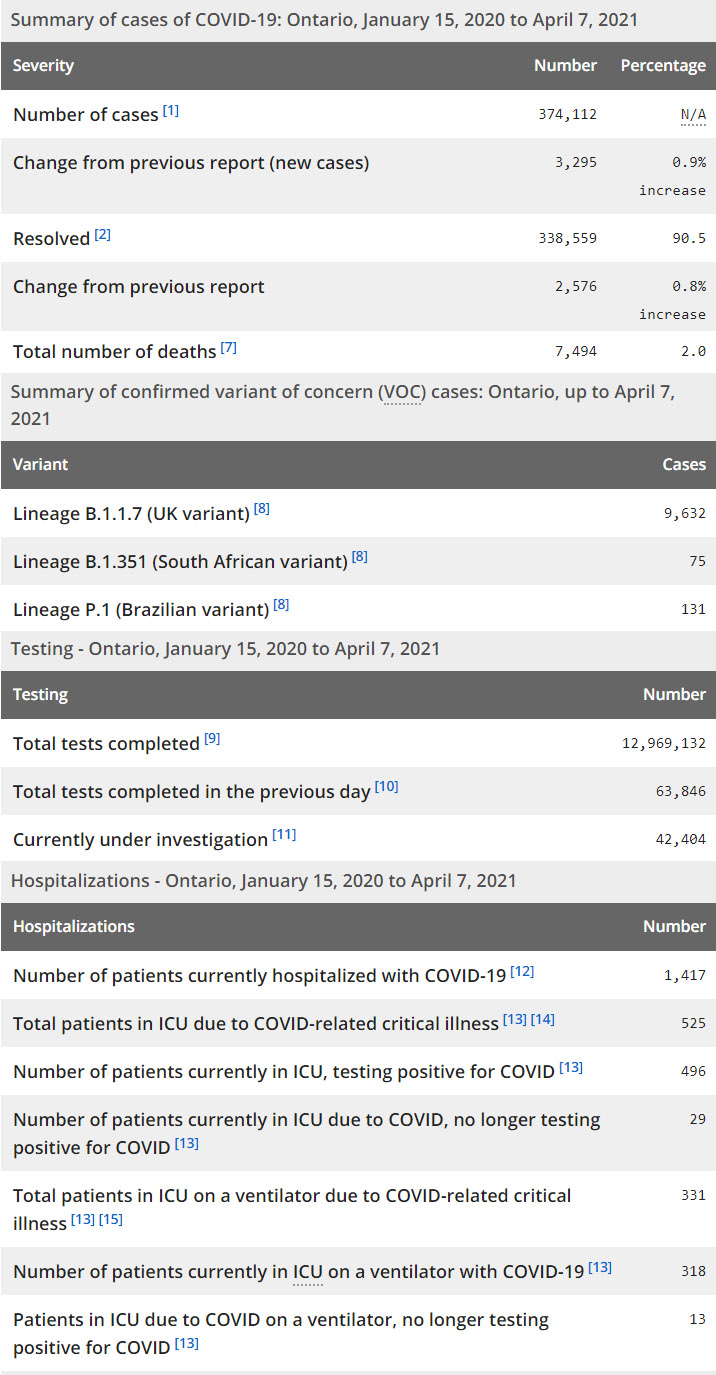Click footnote 8 for South African variant row
This screenshot has width=716, height=1375.
pos(360,557)
